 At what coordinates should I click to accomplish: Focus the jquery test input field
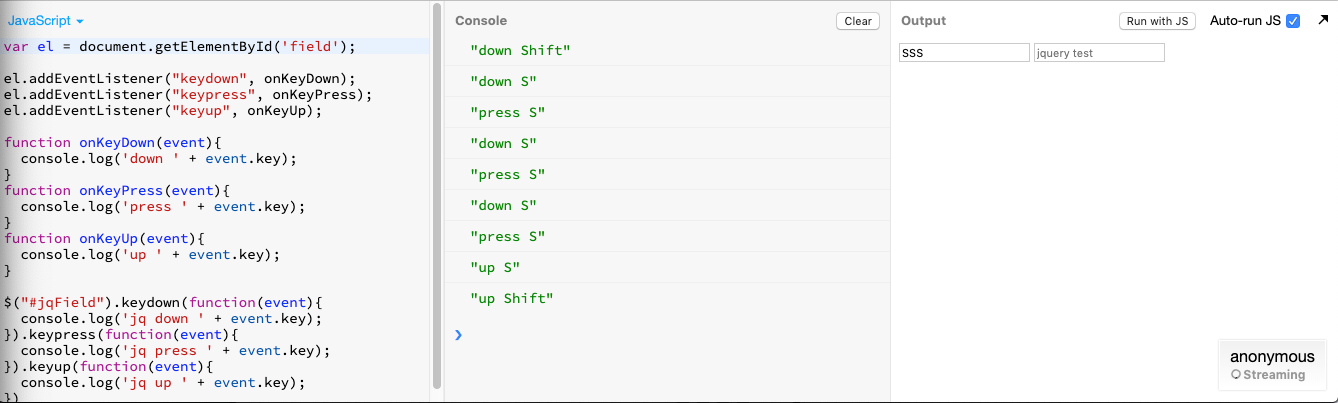1099,53
